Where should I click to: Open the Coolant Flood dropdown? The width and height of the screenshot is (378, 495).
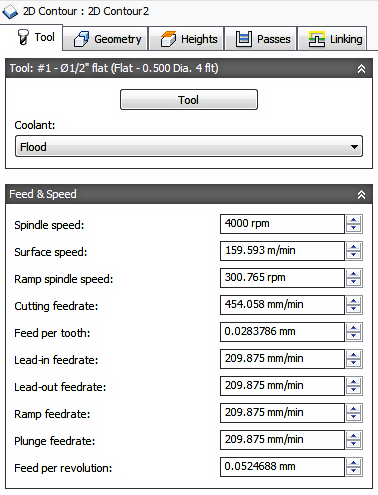189,146
